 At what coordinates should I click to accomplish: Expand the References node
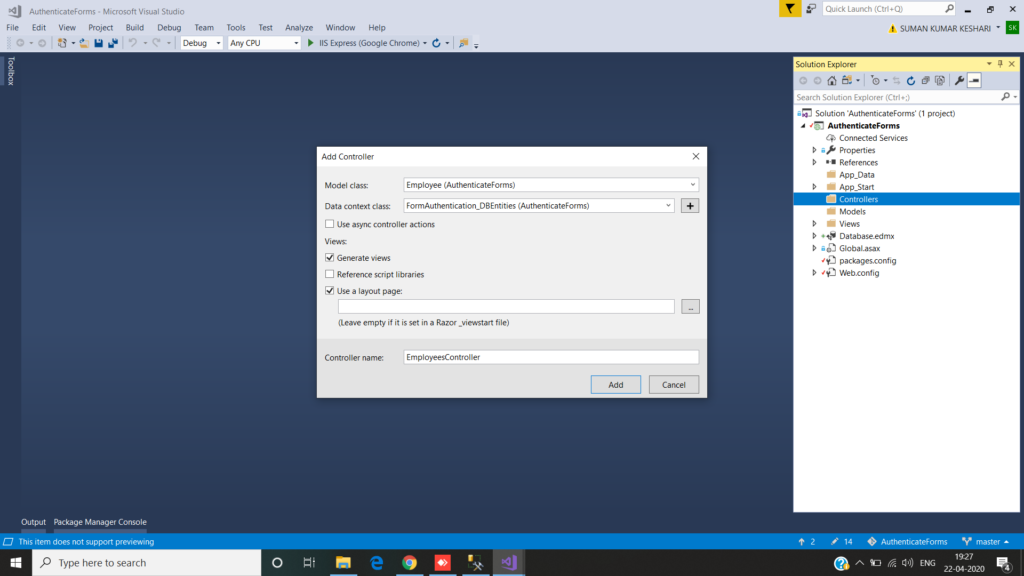pyautogui.click(x=814, y=163)
